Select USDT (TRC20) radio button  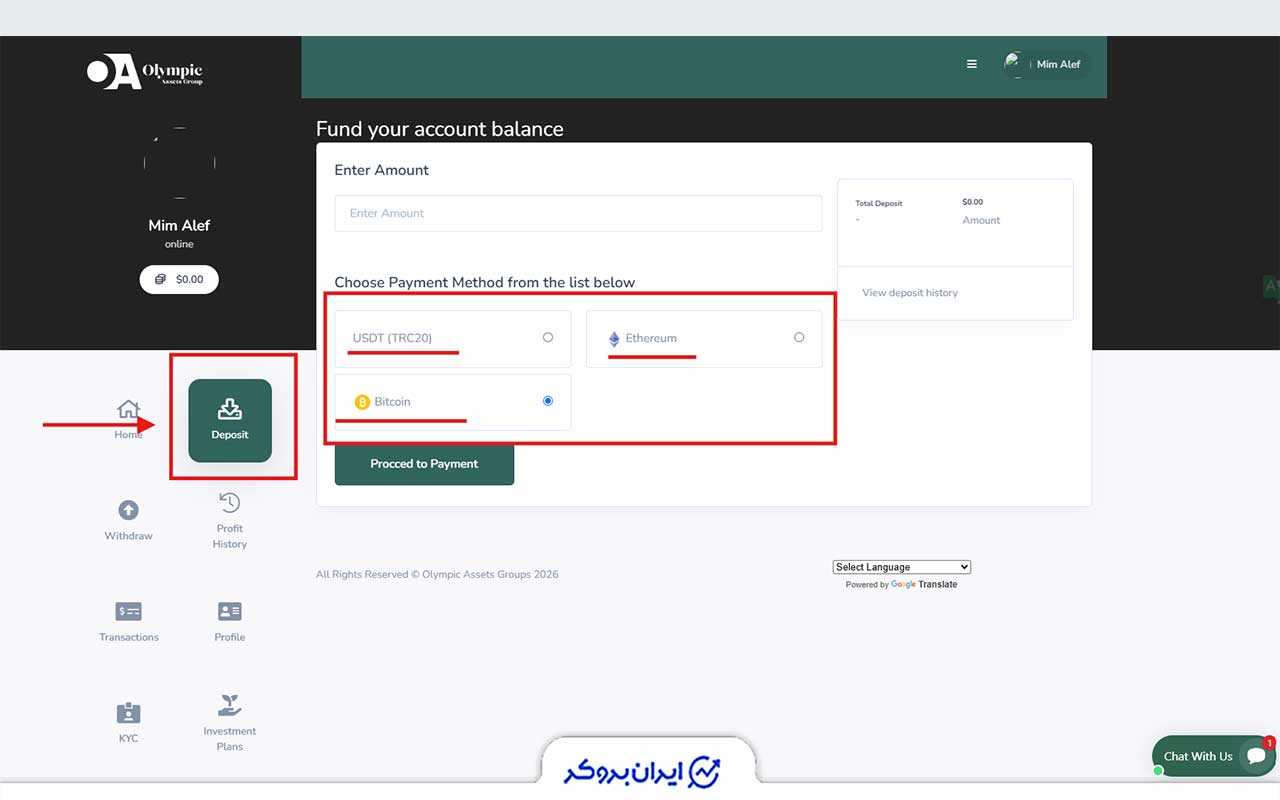(x=548, y=337)
